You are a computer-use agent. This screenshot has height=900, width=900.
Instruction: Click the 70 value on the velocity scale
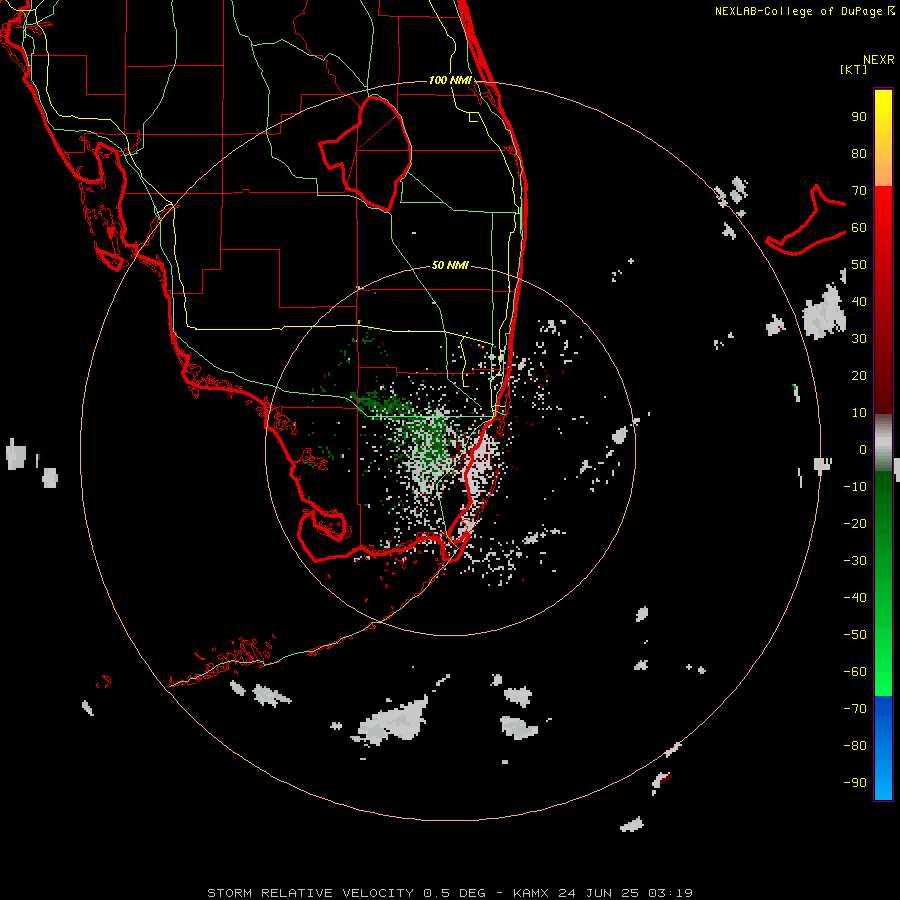pos(859,191)
